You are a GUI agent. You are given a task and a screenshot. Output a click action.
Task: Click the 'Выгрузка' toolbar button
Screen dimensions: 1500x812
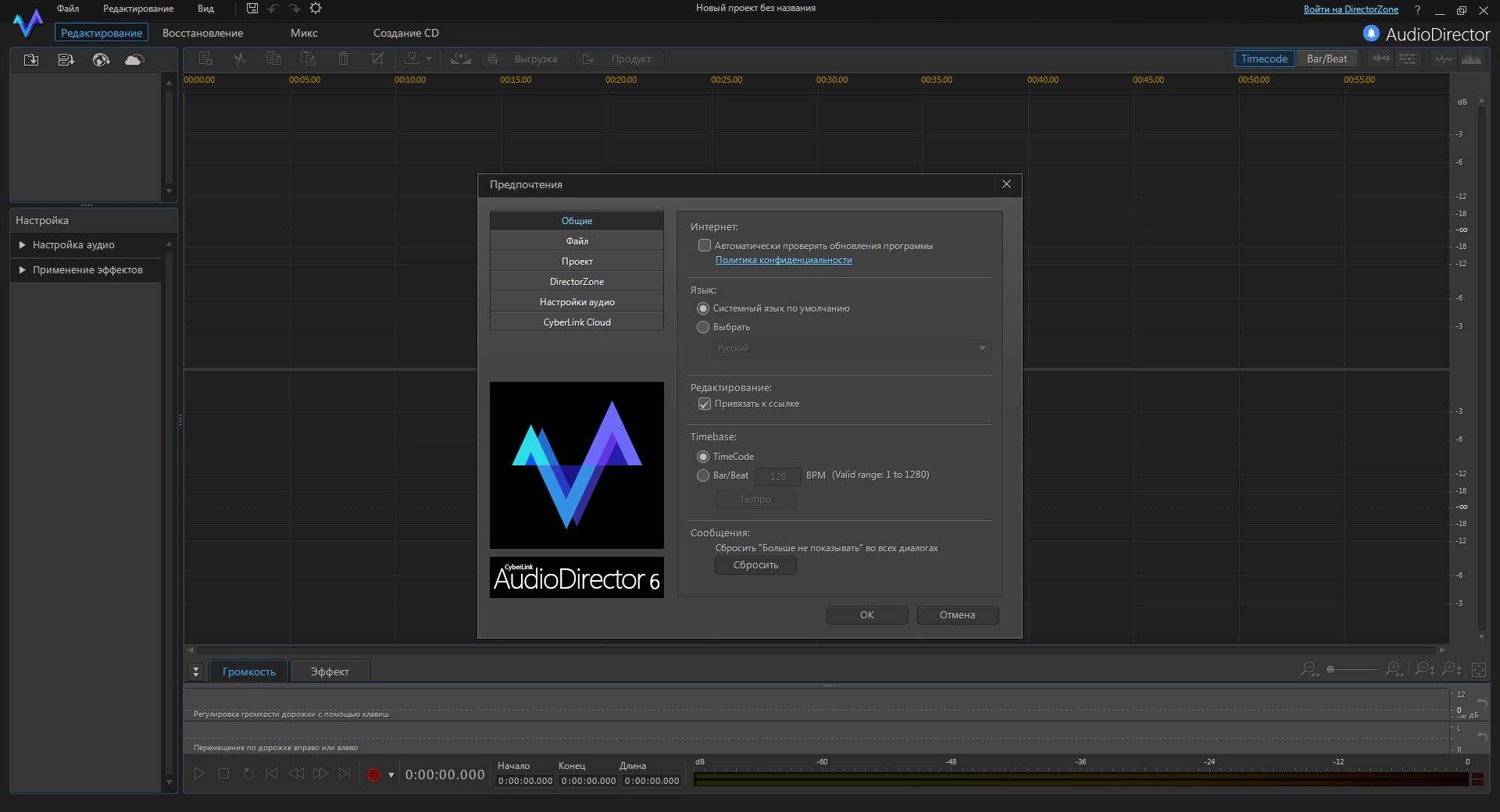pos(525,59)
